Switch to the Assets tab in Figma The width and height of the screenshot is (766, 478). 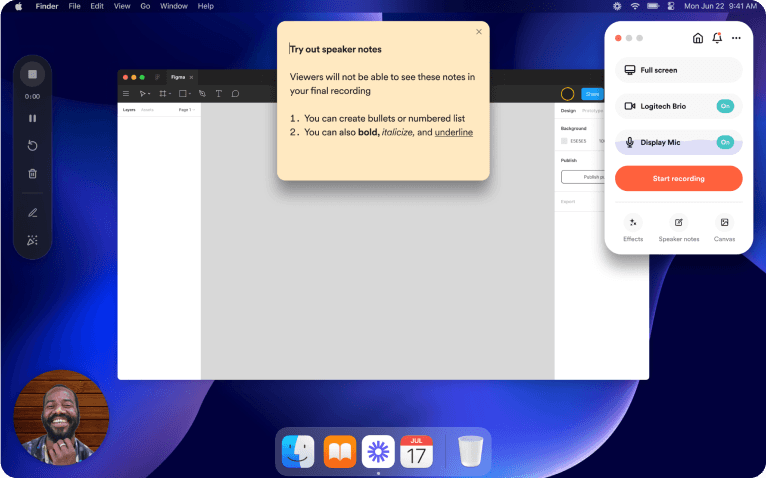click(x=147, y=110)
